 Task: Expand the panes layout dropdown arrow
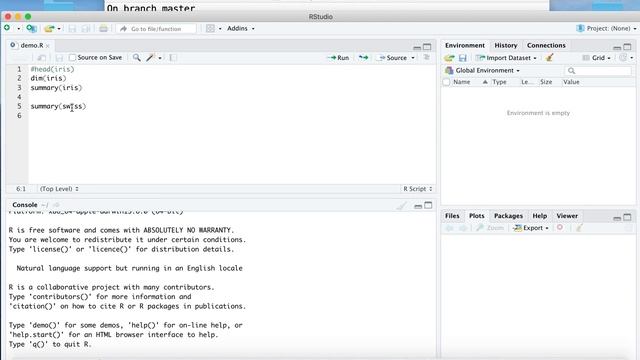click(x=220, y=29)
